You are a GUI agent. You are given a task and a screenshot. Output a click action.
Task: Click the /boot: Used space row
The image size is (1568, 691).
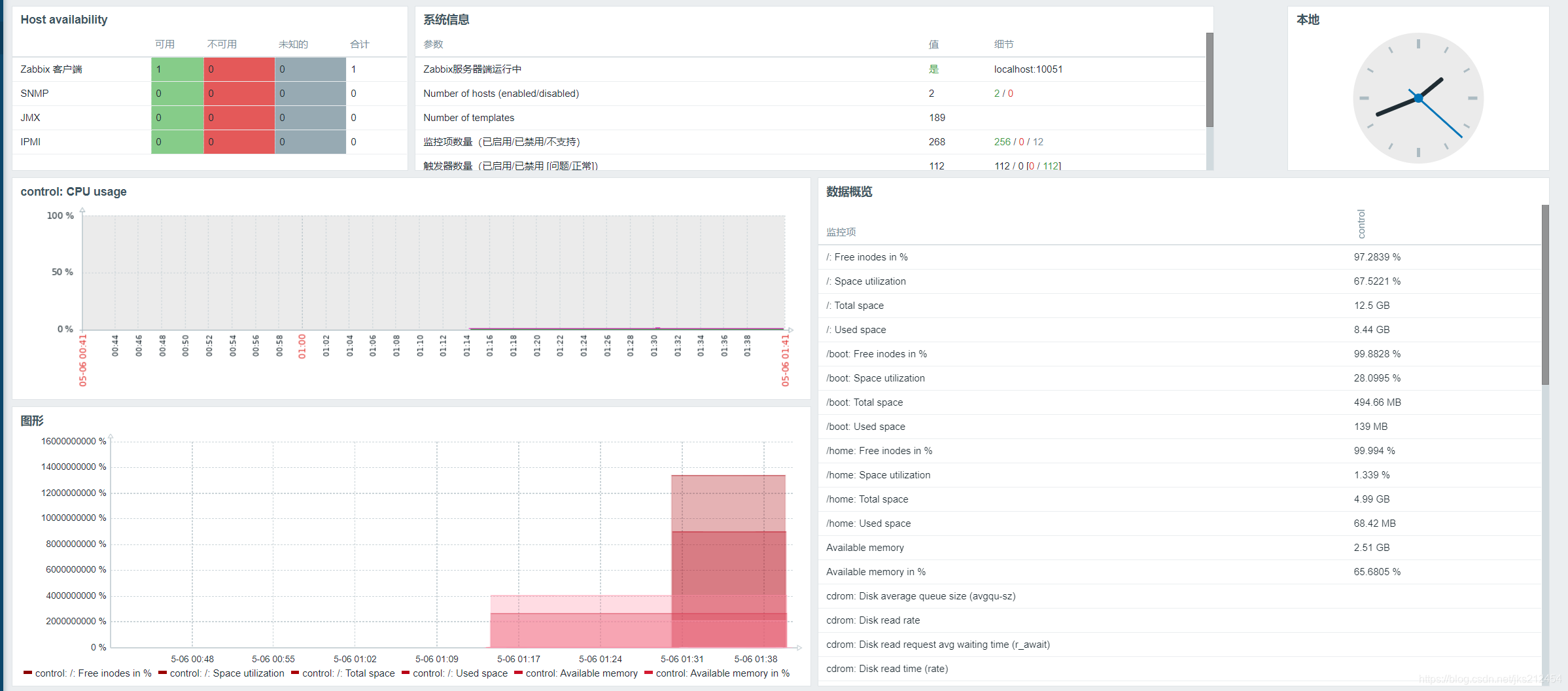(1179, 427)
